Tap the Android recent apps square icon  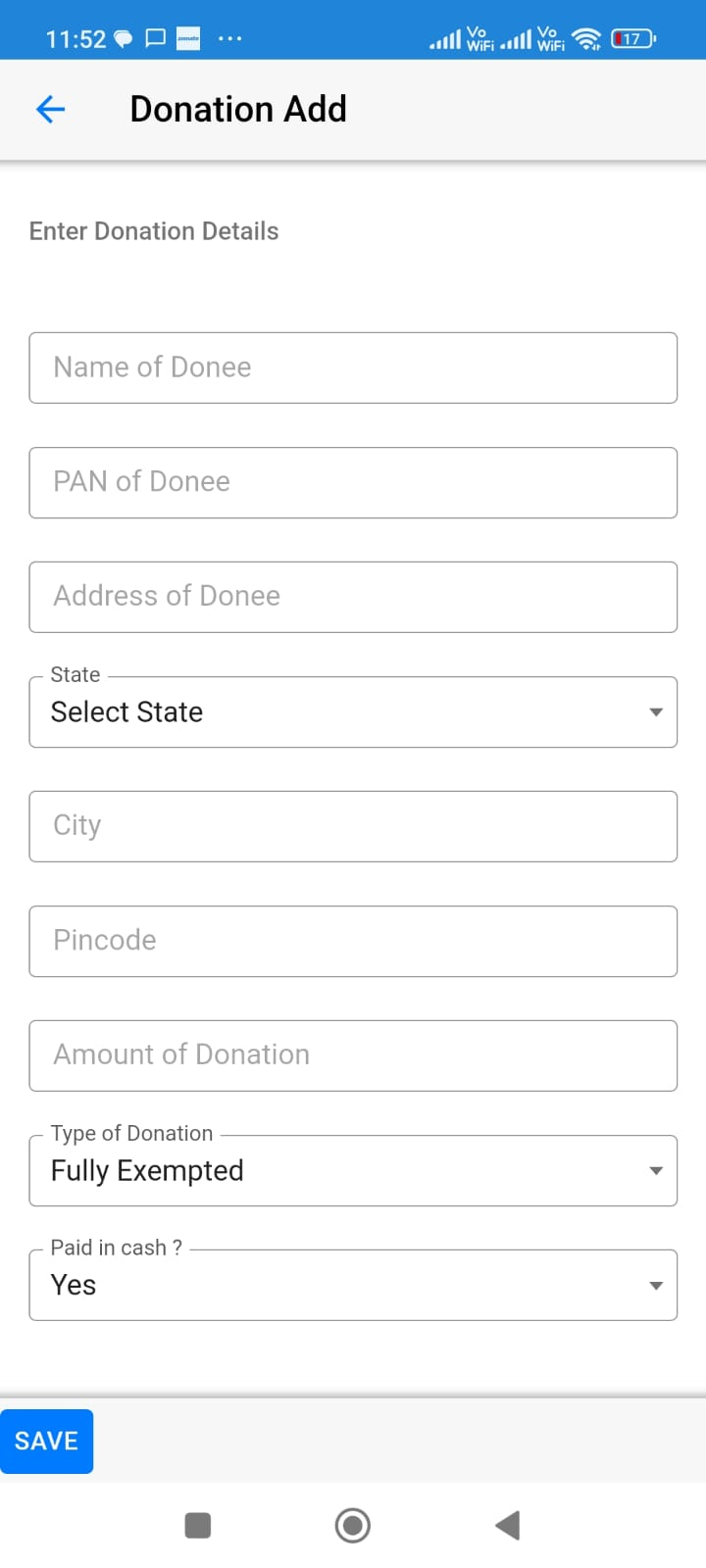(198, 1525)
